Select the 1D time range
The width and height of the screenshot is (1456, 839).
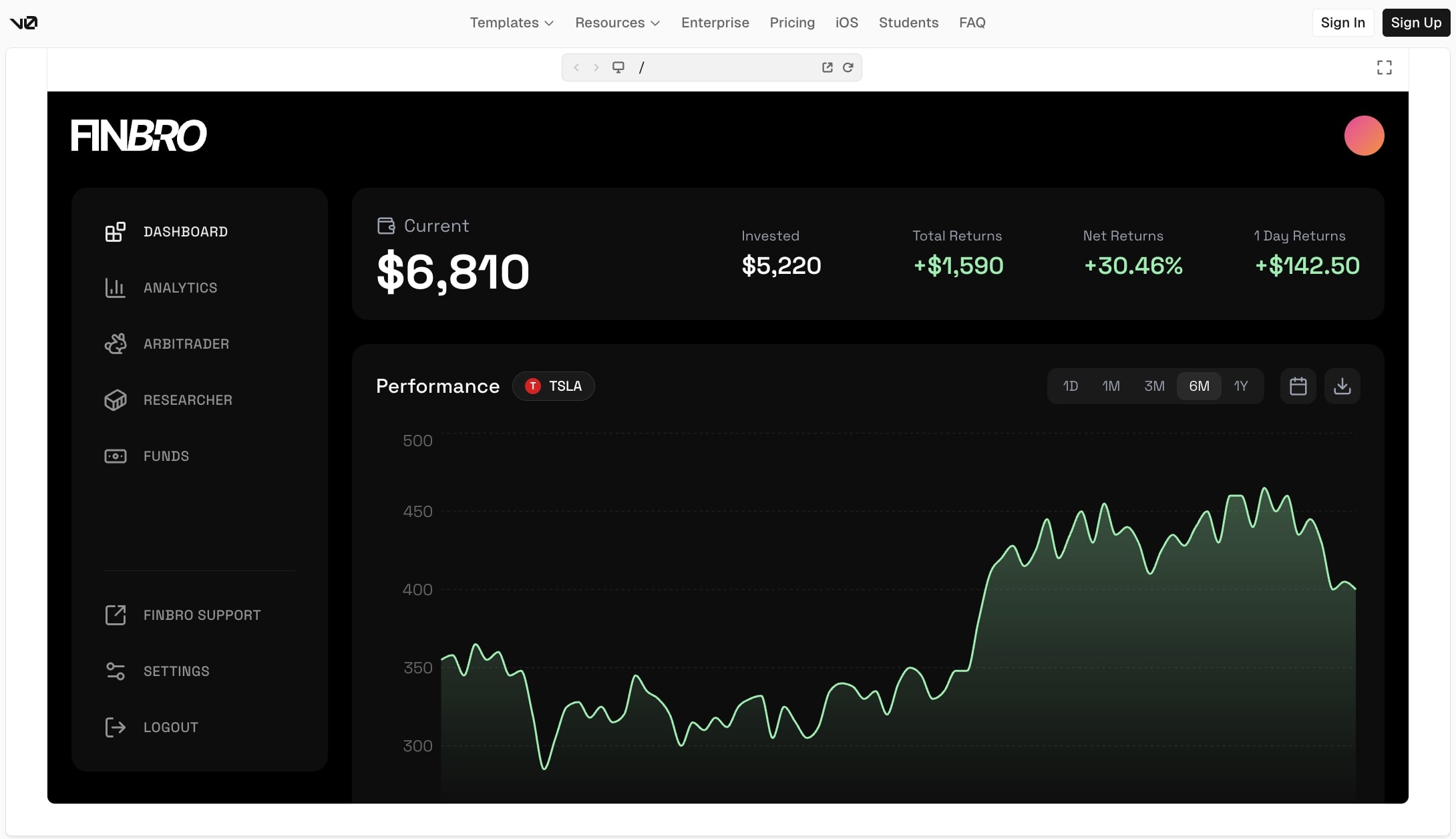(x=1070, y=386)
